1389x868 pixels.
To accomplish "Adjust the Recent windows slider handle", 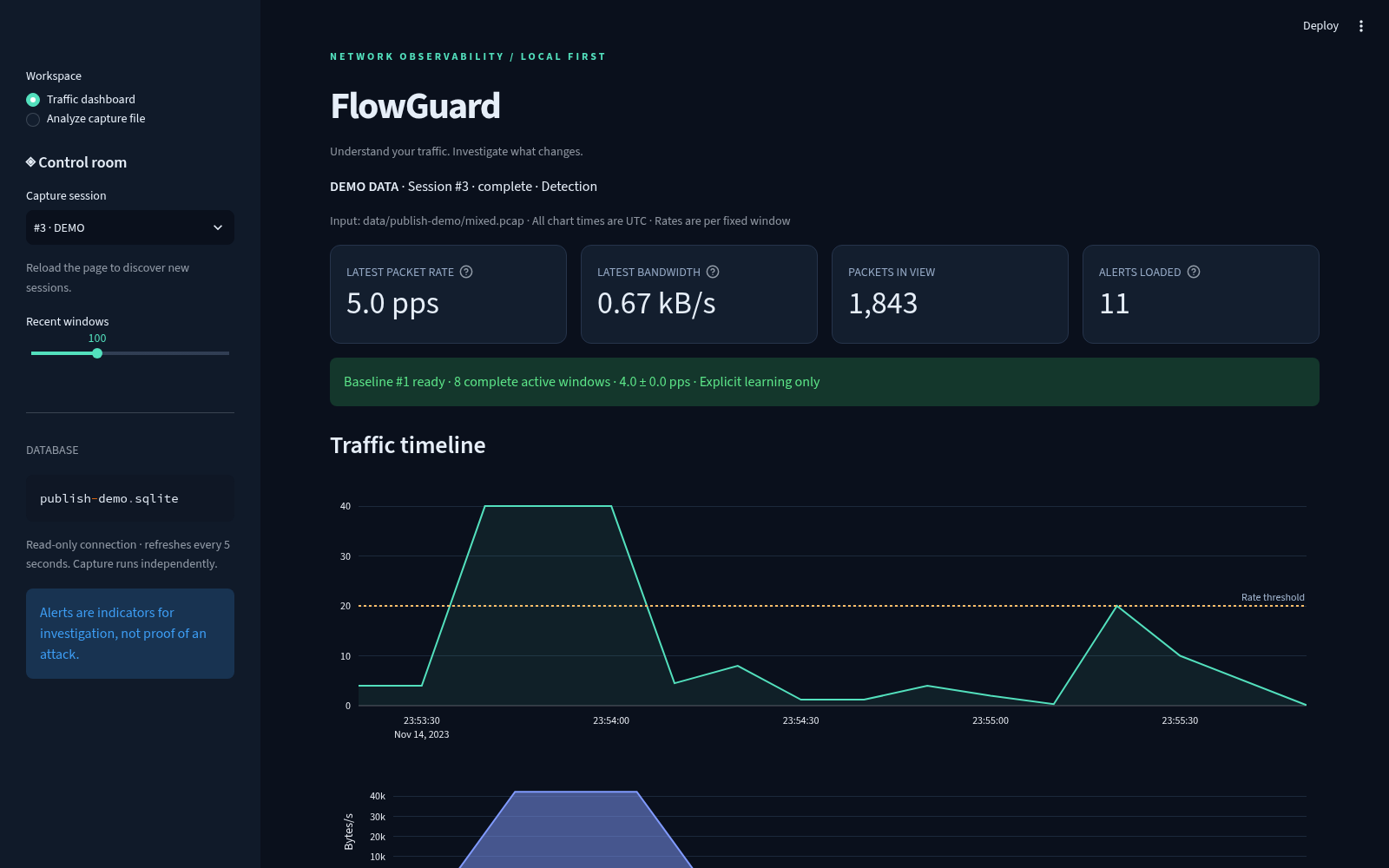I will pos(97,353).
